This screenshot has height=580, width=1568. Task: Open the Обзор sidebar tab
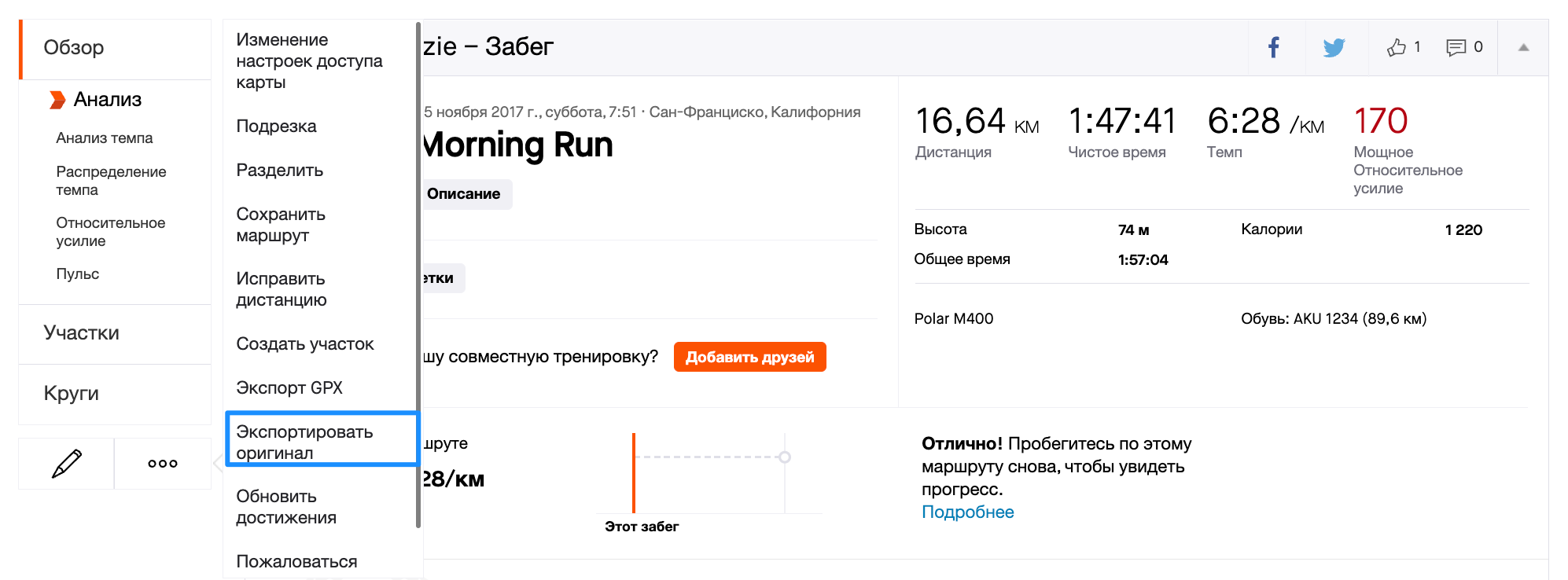(x=115, y=48)
